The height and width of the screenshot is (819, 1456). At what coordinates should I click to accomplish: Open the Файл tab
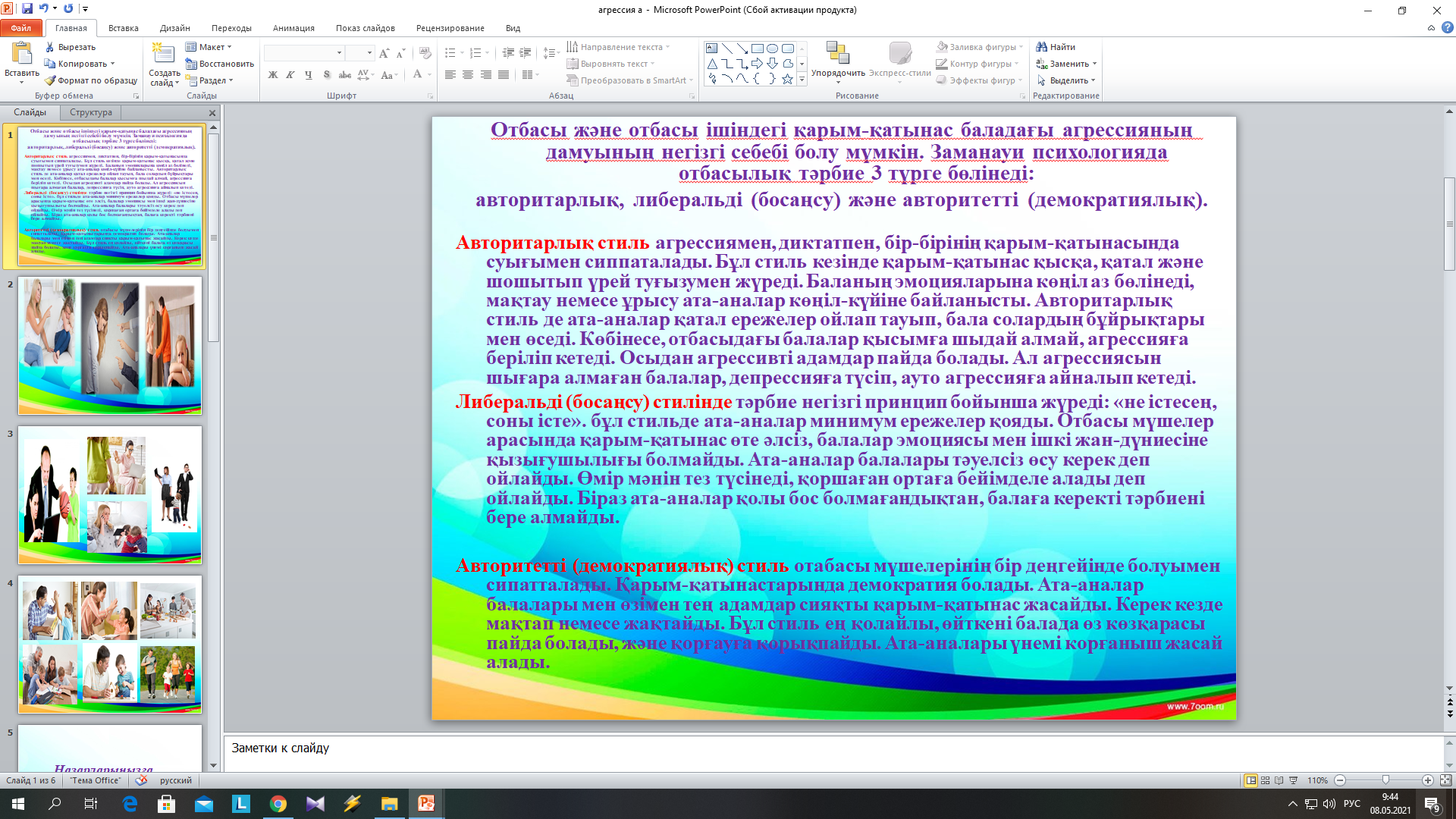click(x=21, y=28)
